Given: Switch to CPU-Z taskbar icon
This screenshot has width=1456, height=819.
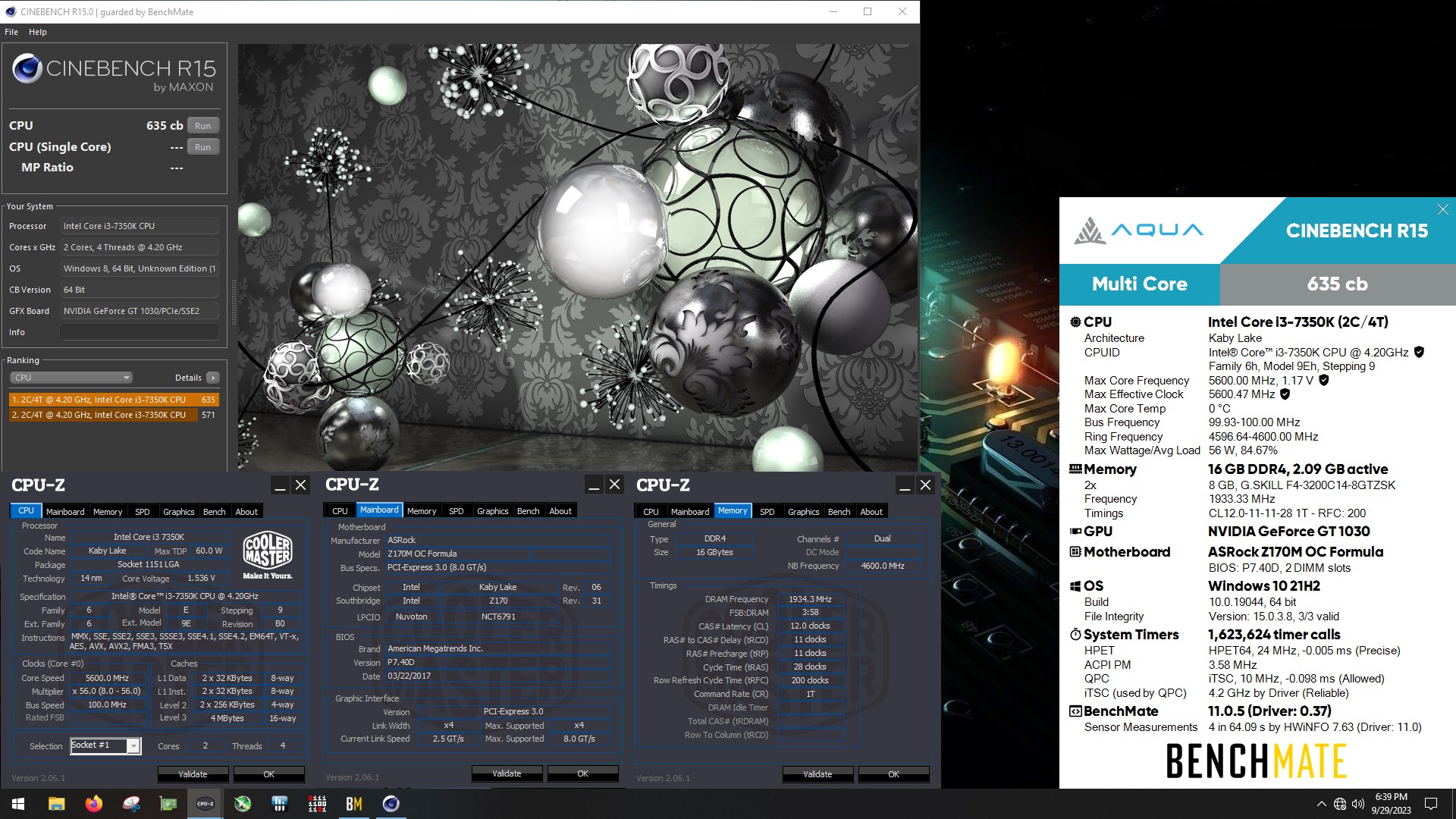Looking at the screenshot, I should tap(206, 804).
